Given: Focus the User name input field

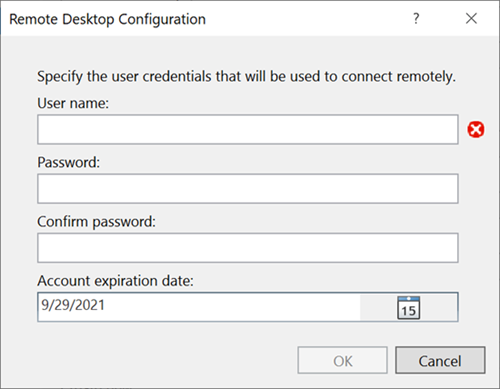Looking at the screenshot, I should click(248, 129).
